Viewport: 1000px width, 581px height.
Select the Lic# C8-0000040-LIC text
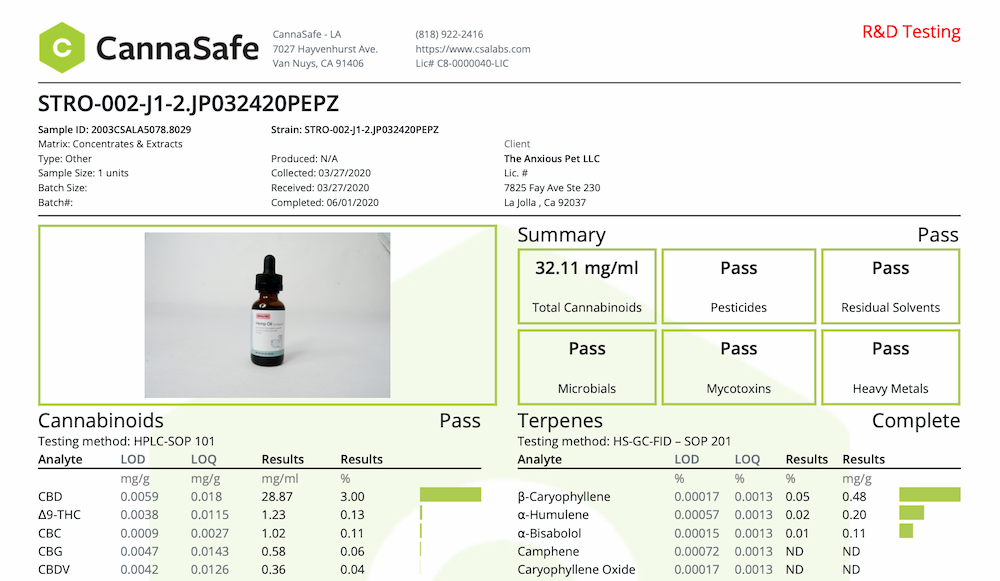click(x=462, y=63)
